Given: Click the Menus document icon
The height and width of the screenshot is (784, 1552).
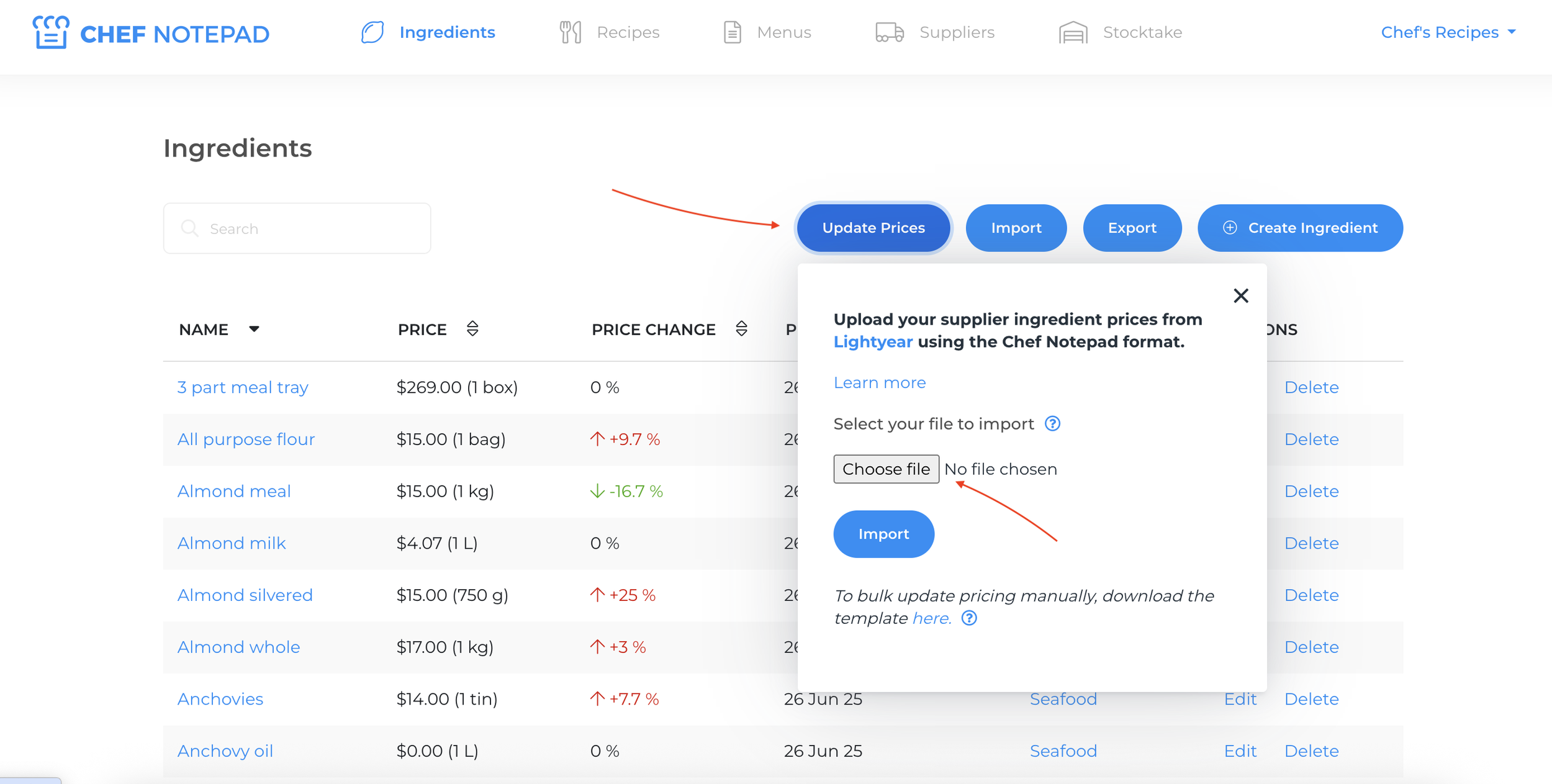Looking at the screenshot, I should tap(732, 32).
